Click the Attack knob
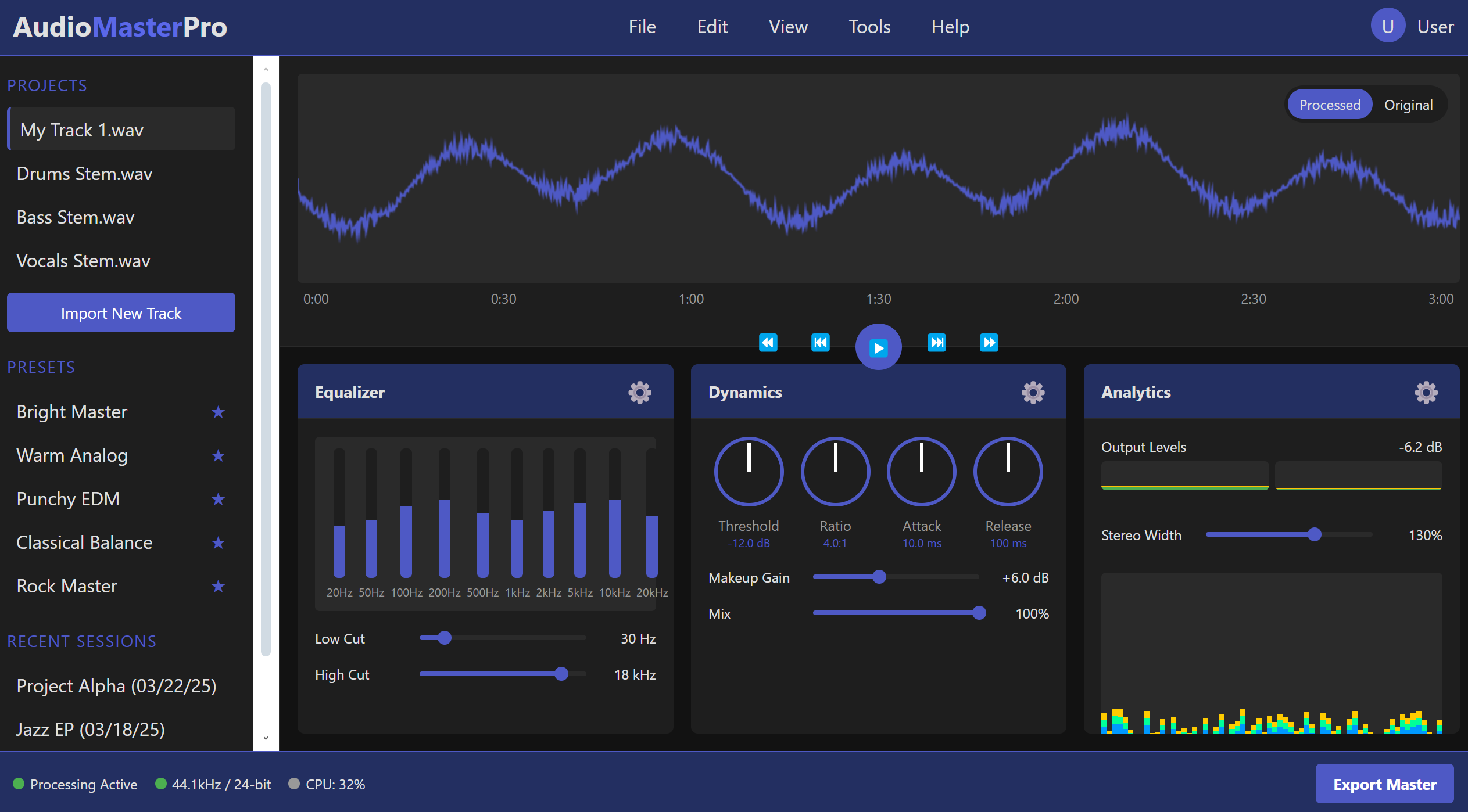 pos(922,472)
